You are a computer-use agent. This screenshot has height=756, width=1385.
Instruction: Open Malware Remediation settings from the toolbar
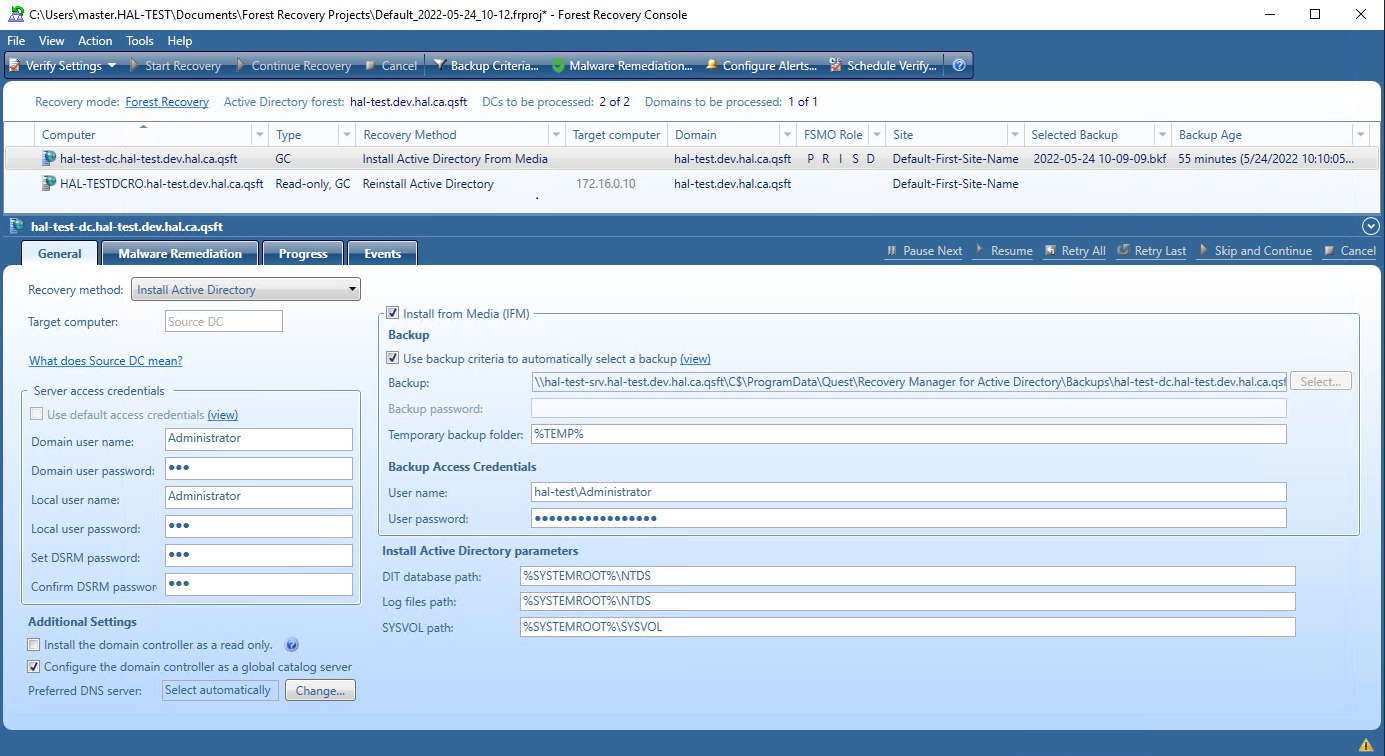pyautogui.click(x=622, y=66)
